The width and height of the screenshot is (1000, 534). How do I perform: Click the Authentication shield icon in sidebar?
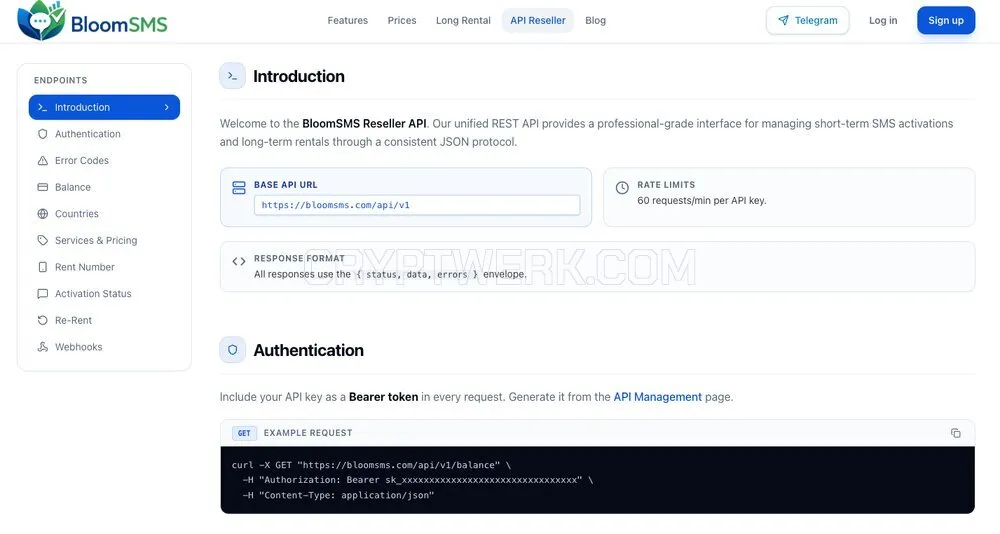(x=43, y=134)
